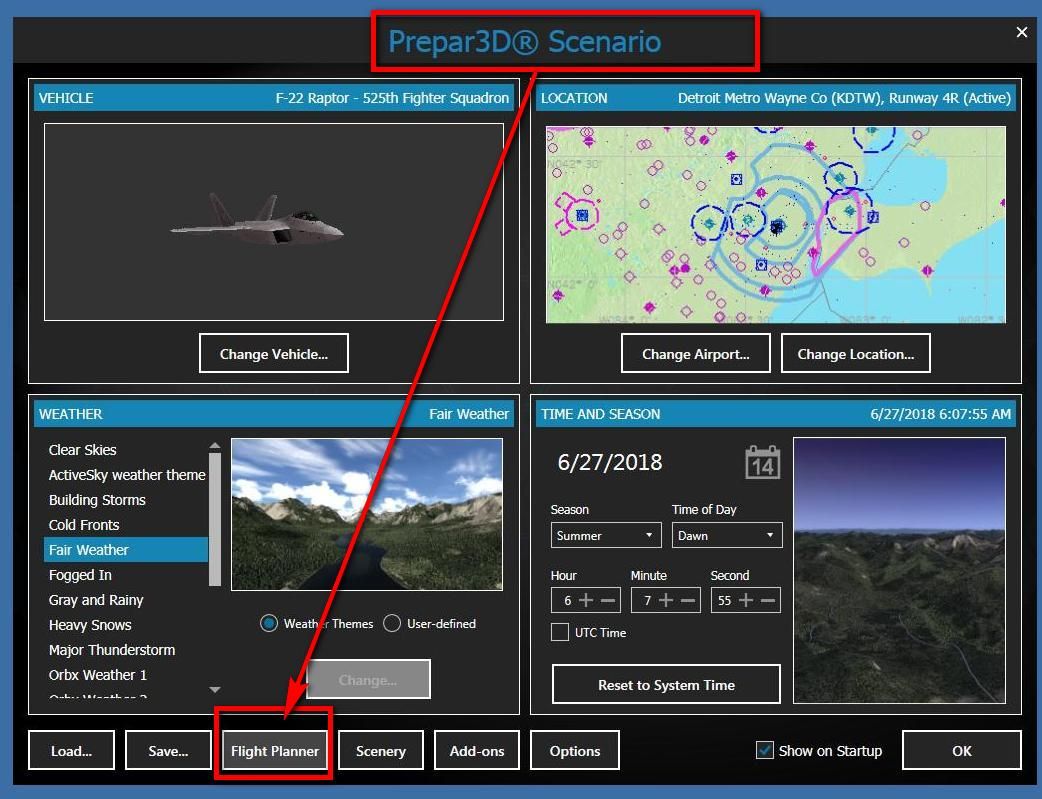Click the Second input field value
The height and width of the screenshot is (799, 1042).
[x=724, y=600]
